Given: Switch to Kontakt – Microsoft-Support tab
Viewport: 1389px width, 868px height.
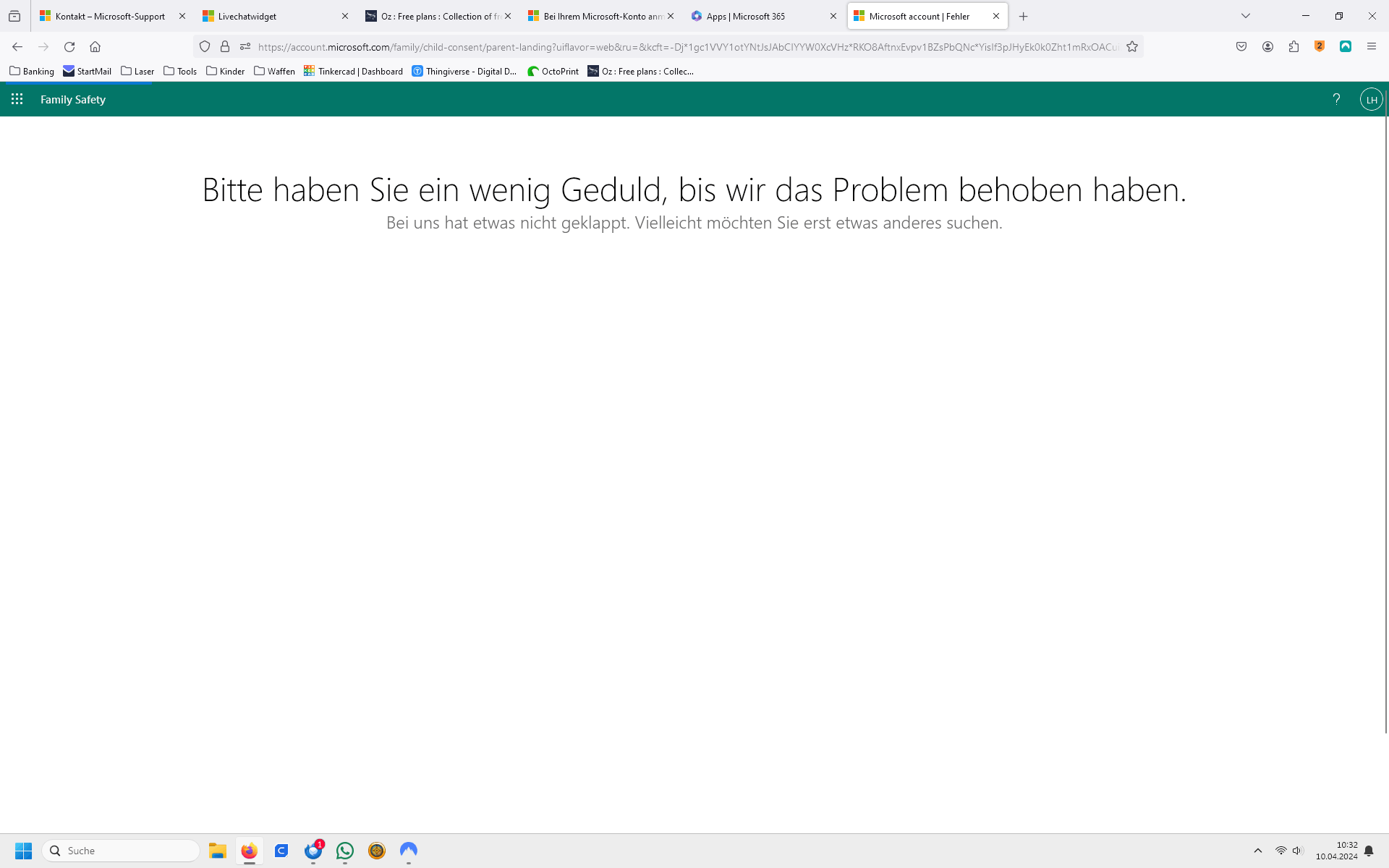Looking at the screenshot, I should [x=110, y=16].
